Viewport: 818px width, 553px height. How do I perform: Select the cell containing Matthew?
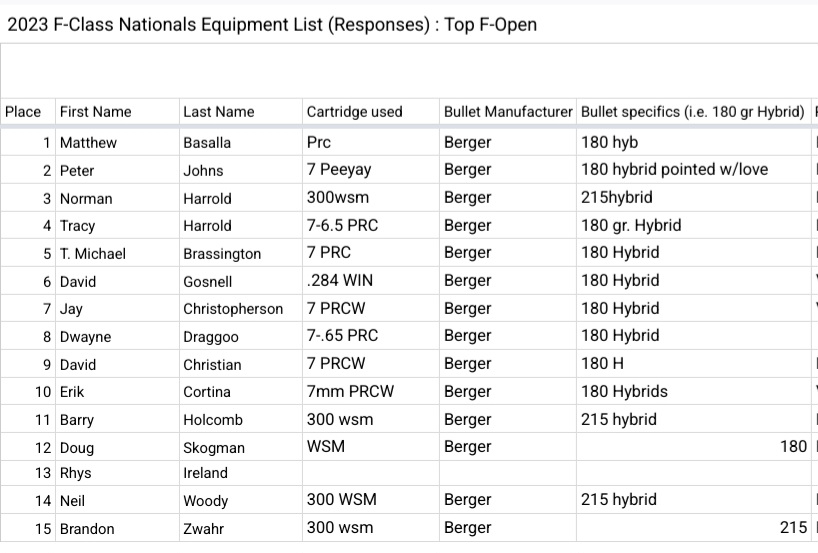click(88, 143)
